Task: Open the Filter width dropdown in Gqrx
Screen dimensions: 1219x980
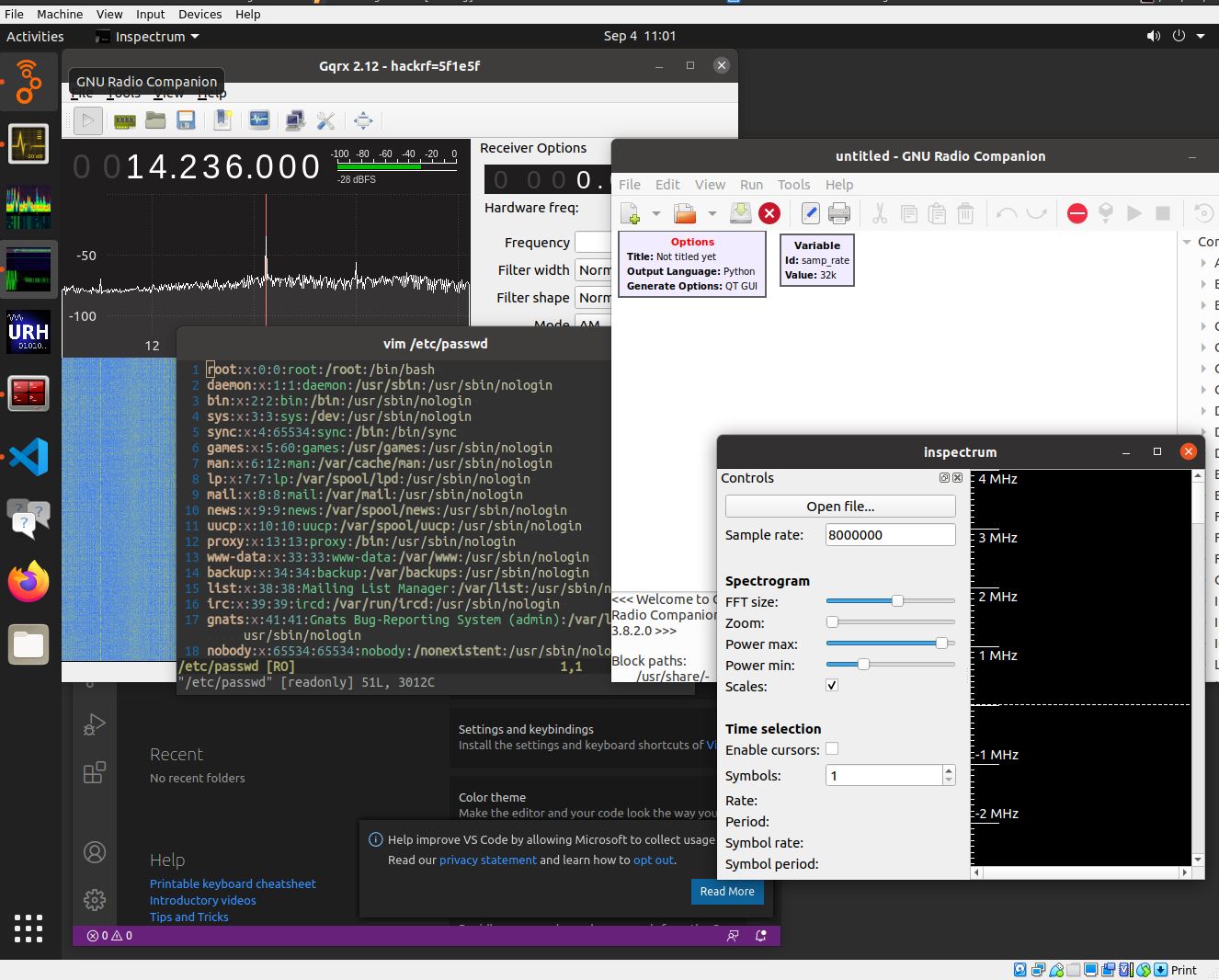Action: point(594,270)
